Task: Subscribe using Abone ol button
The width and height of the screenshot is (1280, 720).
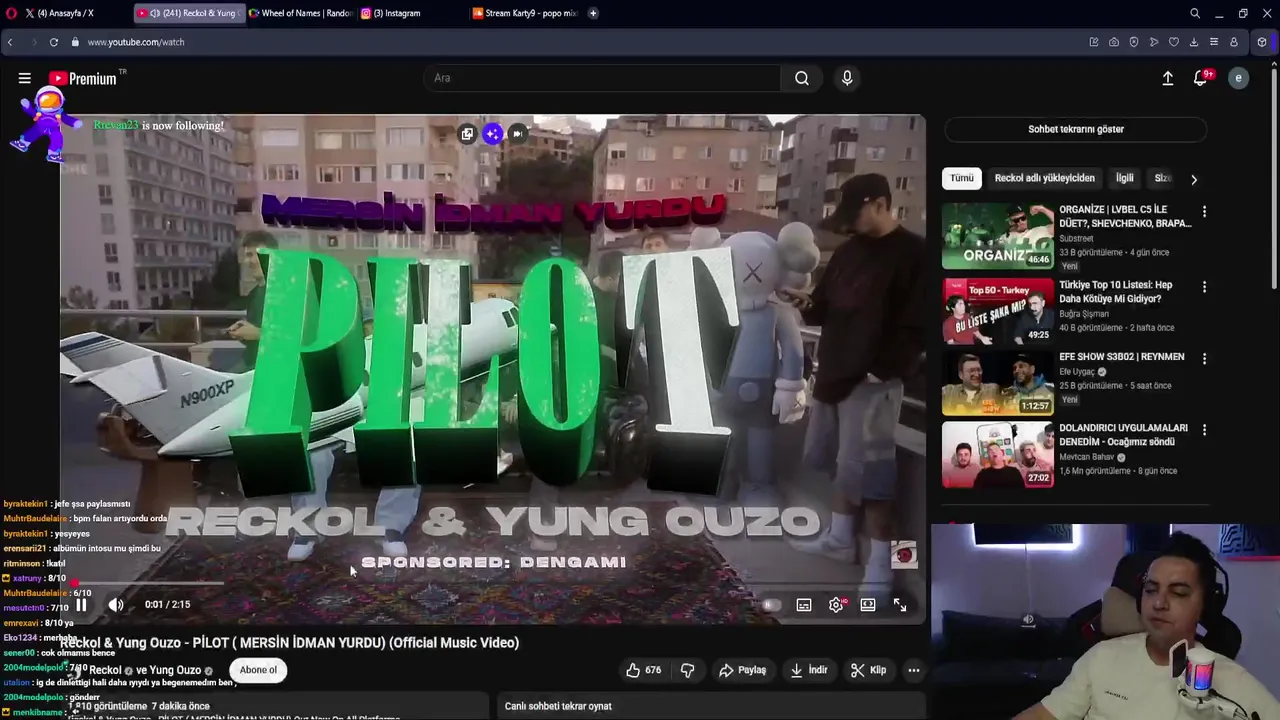Action: [258, 670]
